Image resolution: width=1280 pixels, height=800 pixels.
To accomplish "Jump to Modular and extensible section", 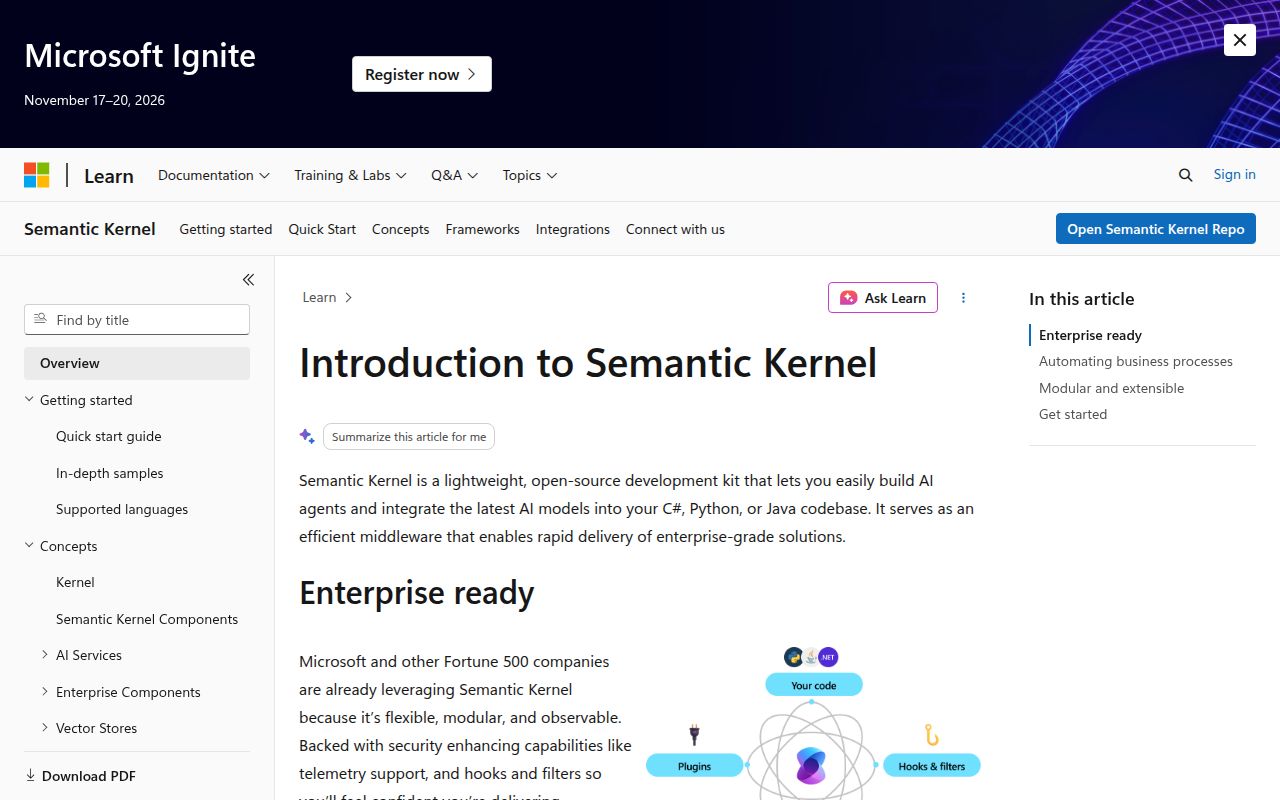I will click(x=1112, y=388).
